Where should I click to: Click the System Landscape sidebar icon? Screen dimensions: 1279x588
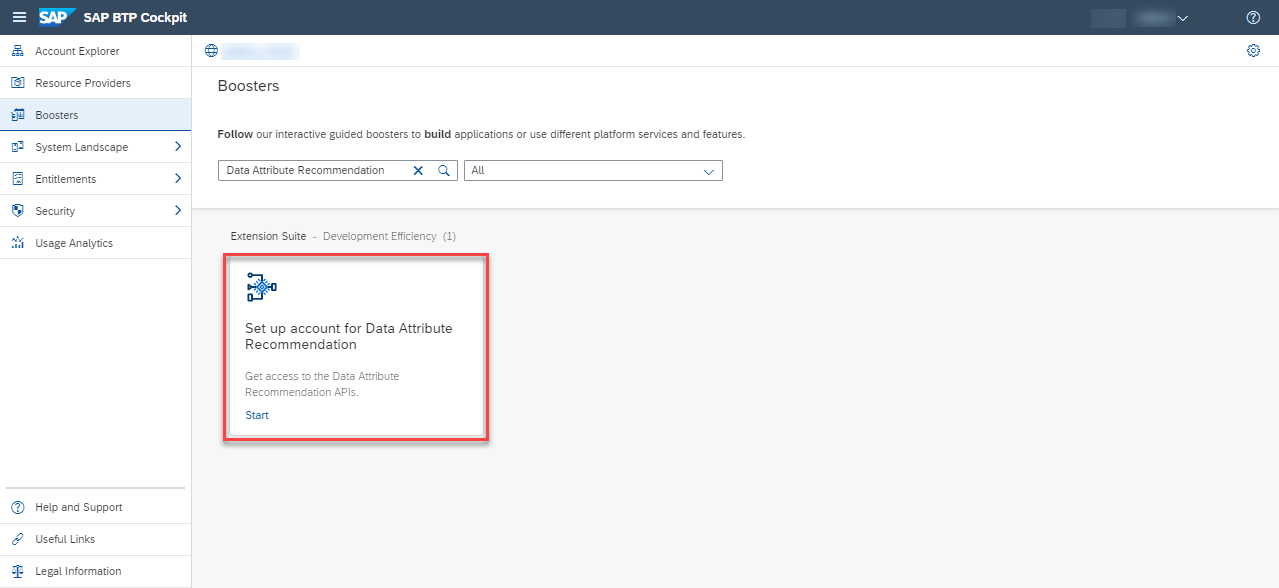click(17, 147)
